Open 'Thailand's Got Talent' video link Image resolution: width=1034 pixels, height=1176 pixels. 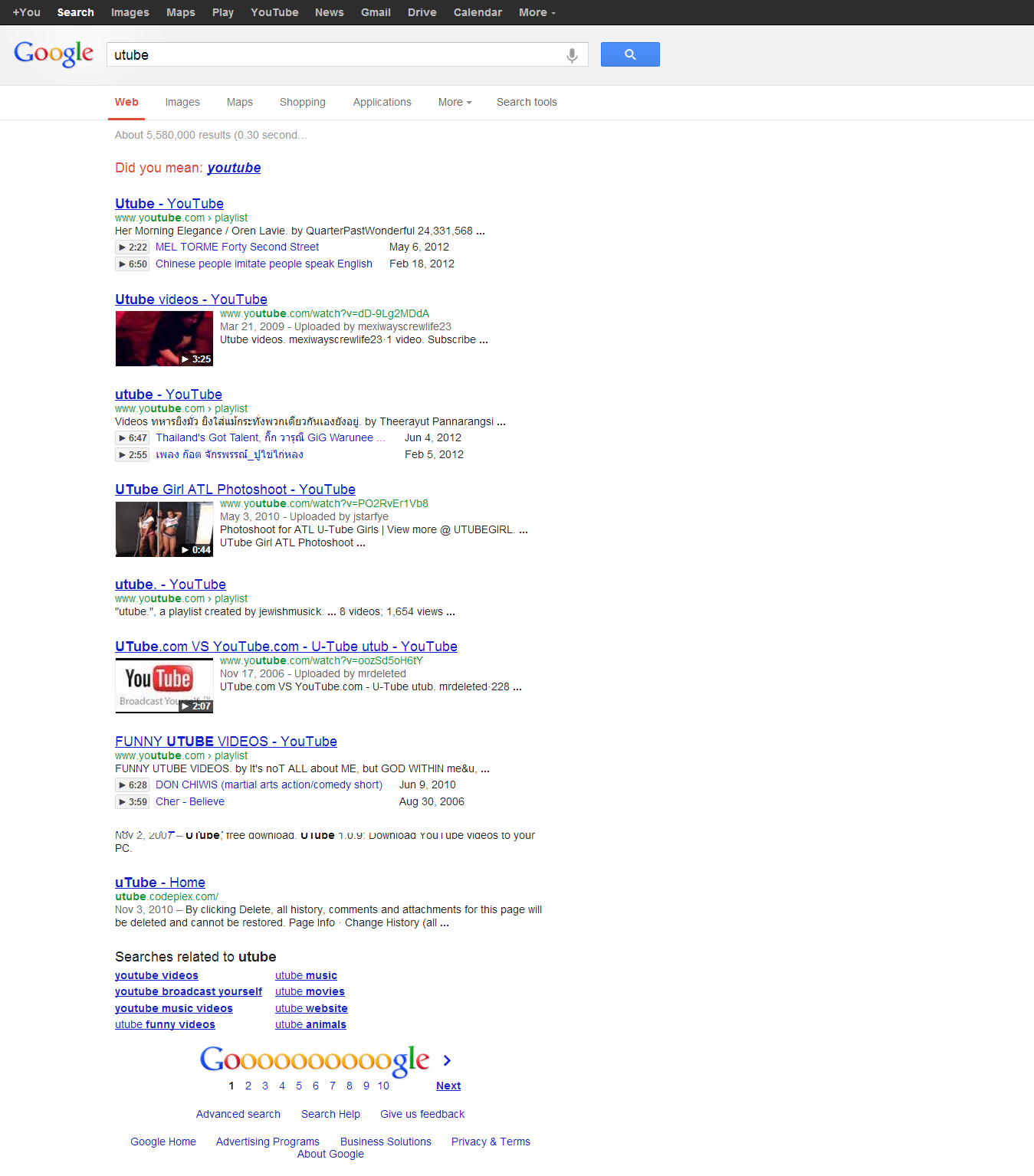[x=270, y=437]
